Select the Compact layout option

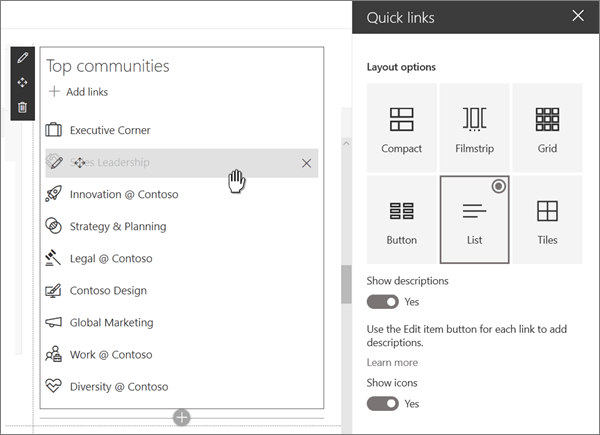[401, 127]
